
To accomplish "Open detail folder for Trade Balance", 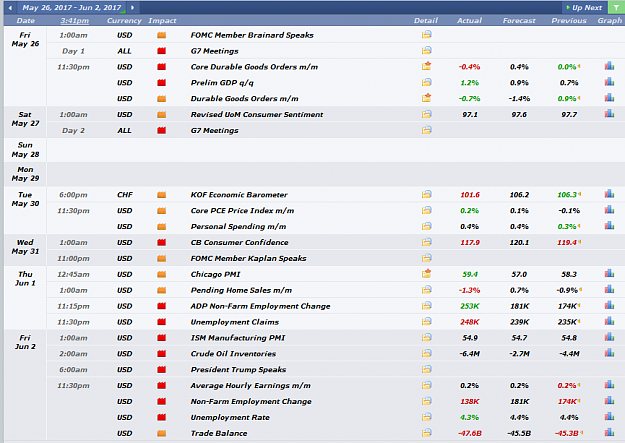I will tap(426, 433).
